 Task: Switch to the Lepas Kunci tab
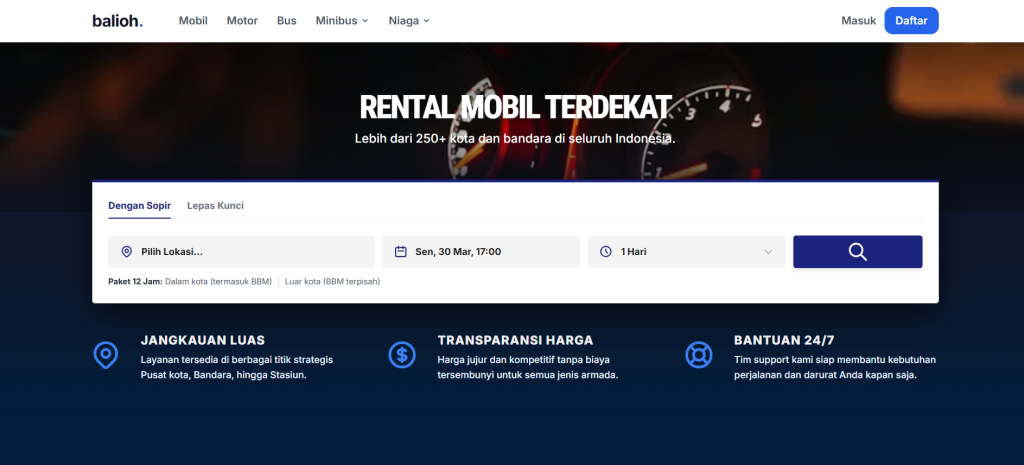215,206
